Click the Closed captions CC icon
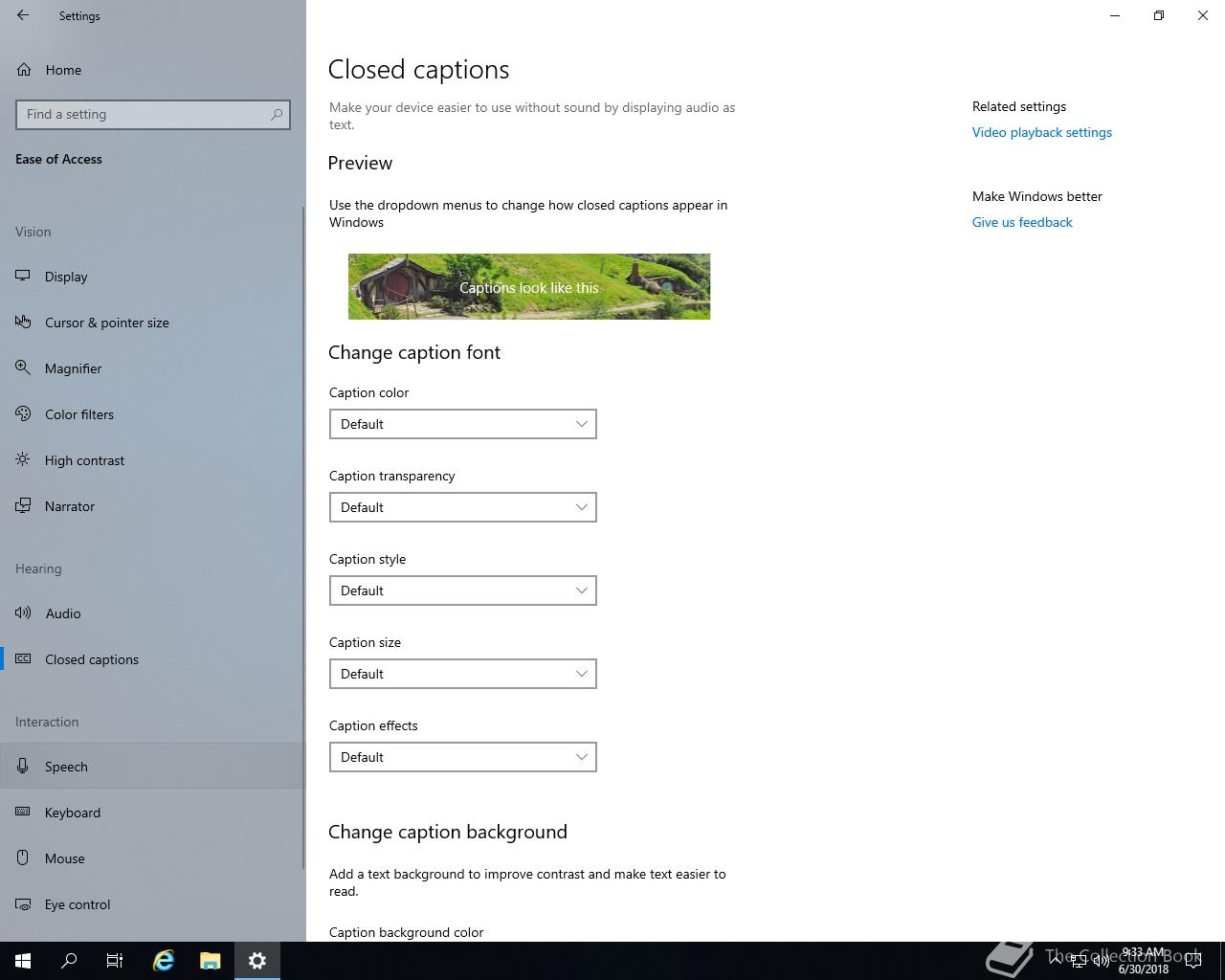Screen dimensions: 1225x980 23,659
